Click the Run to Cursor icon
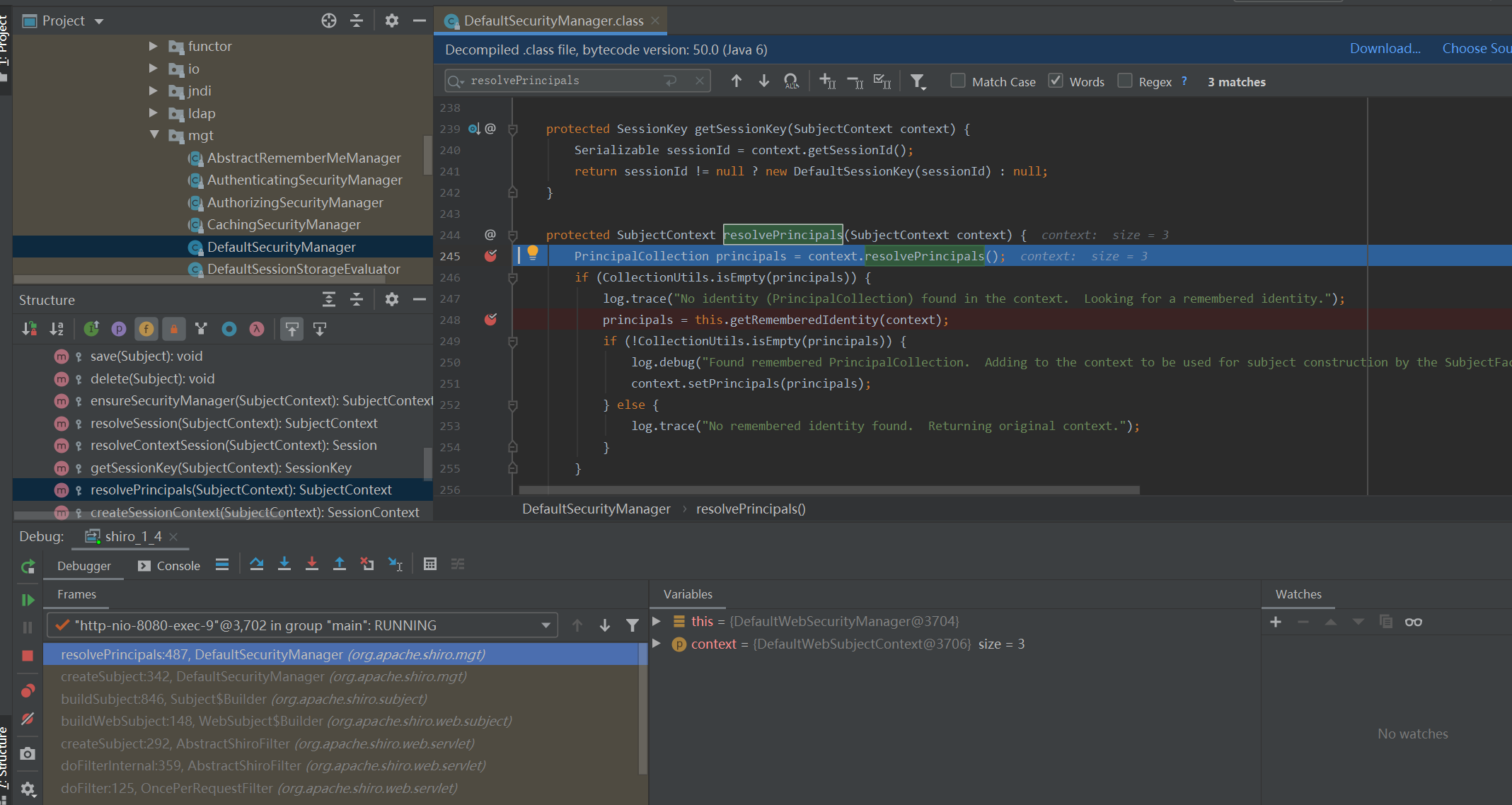1512x805 pixels. 395,564
